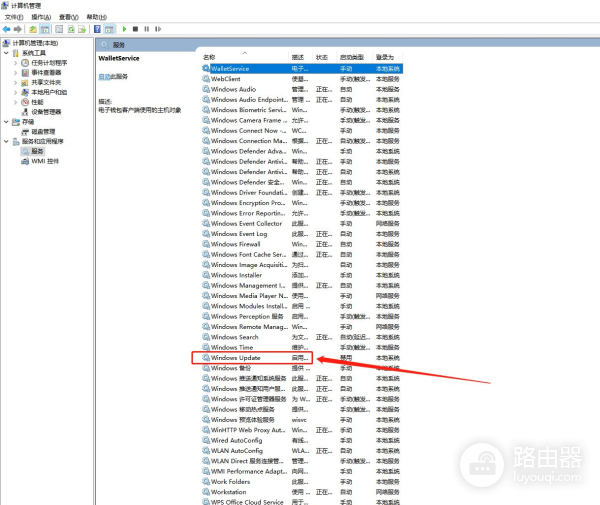Click the Windows Update service gear icon
Viewport: 600px width, 505px height.
(205, 357)
